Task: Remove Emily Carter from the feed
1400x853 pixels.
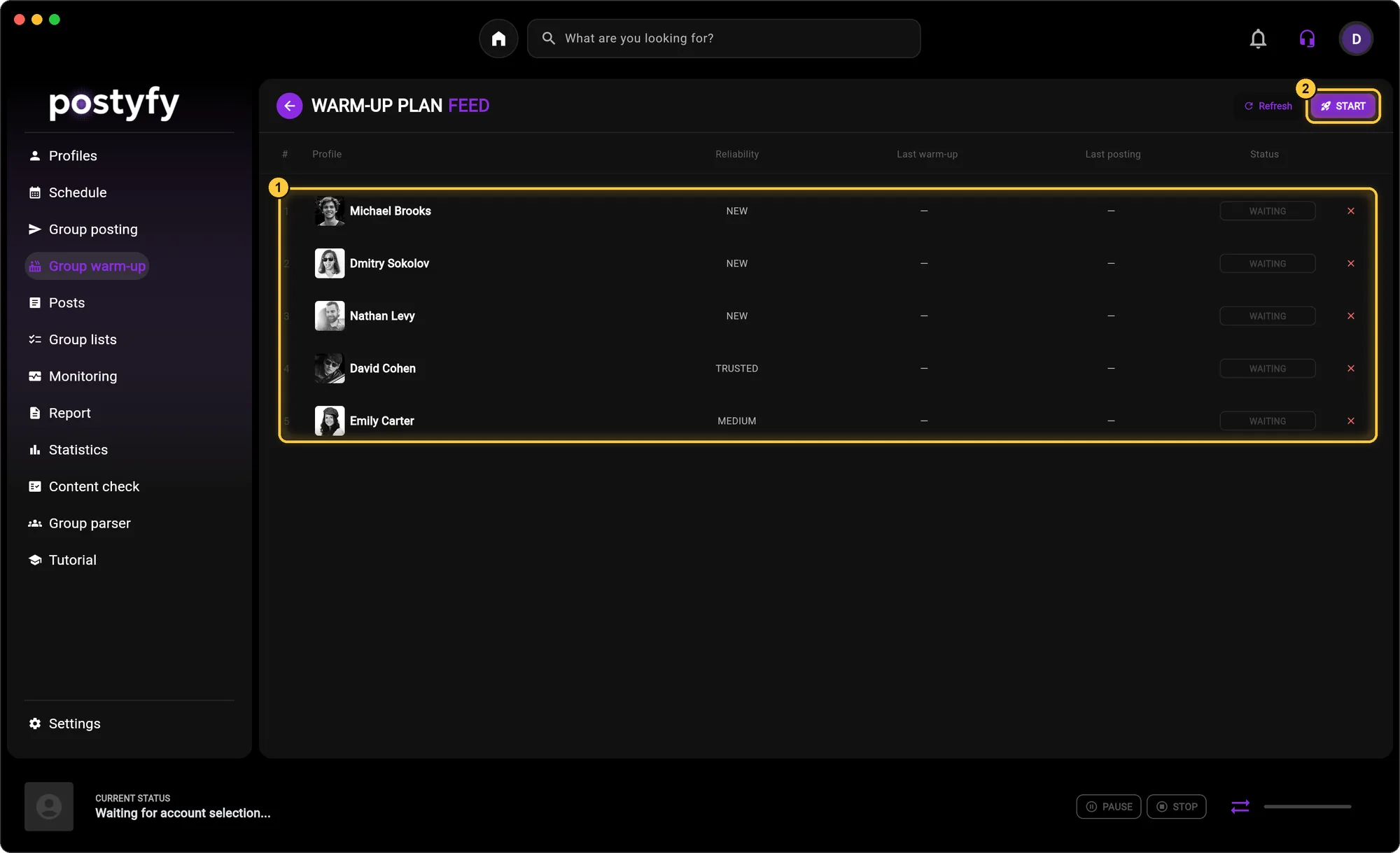Action: coord(1351,421)
